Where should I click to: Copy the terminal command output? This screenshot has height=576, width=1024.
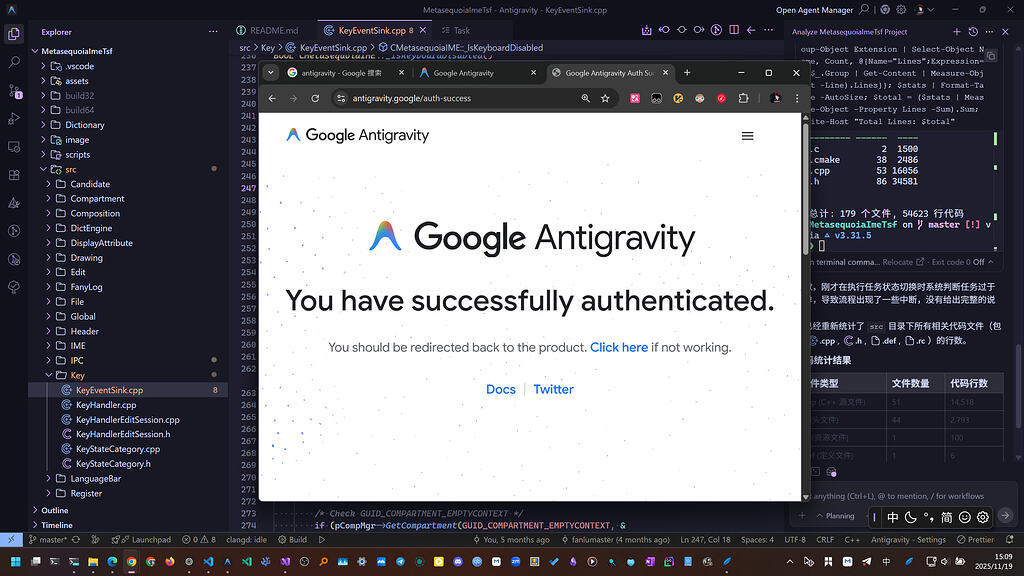tap(991, 56)
